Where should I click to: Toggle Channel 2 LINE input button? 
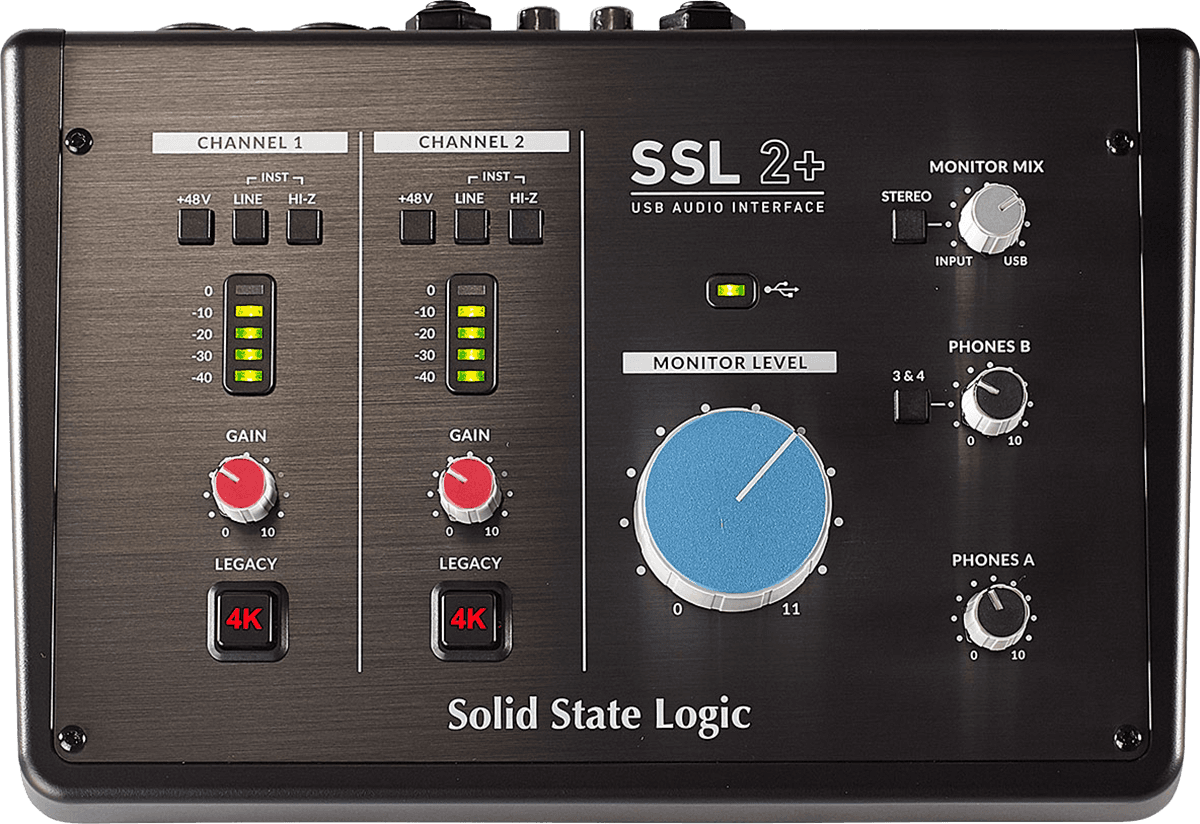pyautogui.click(x=472, y=227)
